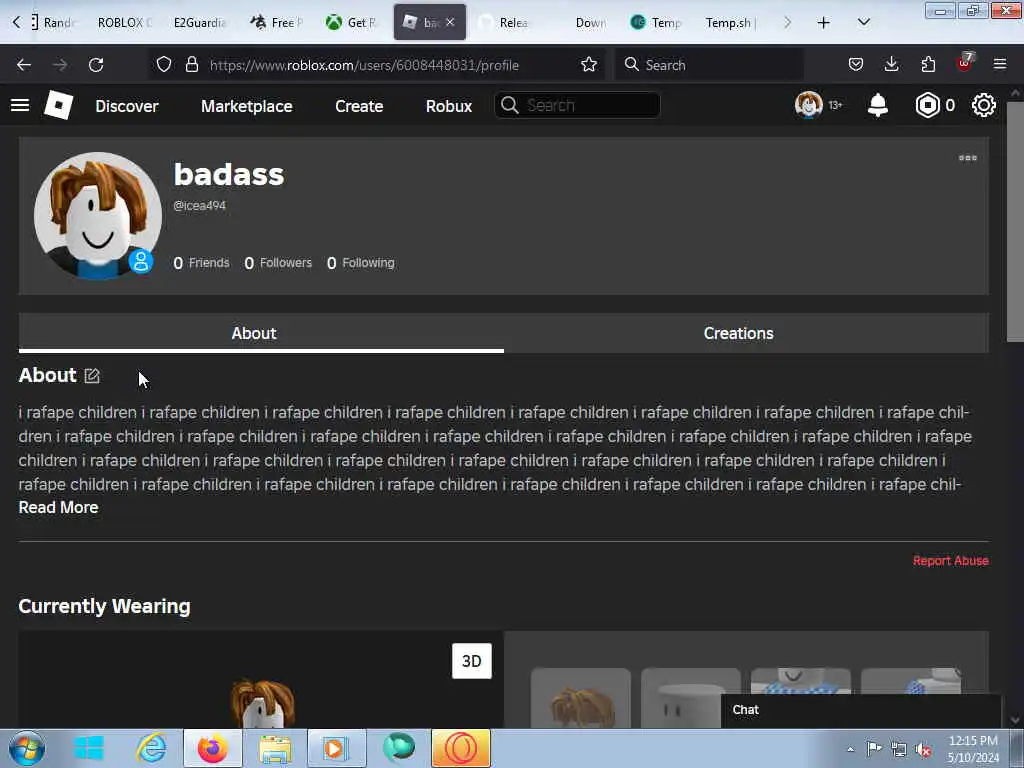Select the gray head item thumbnail
Viewport: 1024px width, 768px height.
click(690, 698)
